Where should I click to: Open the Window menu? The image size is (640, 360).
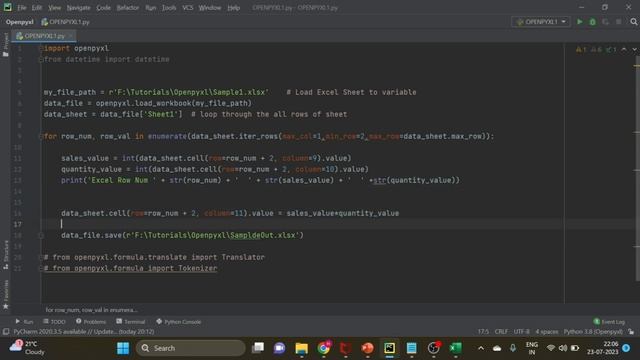point(210,8)
